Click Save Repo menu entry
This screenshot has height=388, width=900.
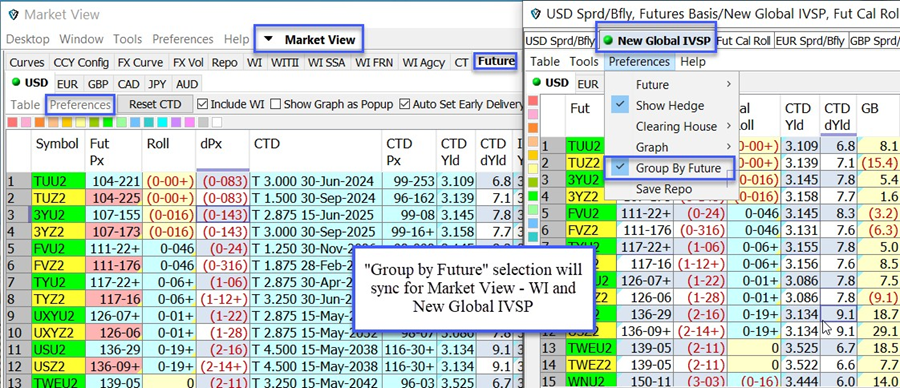(x=672, y=189)
